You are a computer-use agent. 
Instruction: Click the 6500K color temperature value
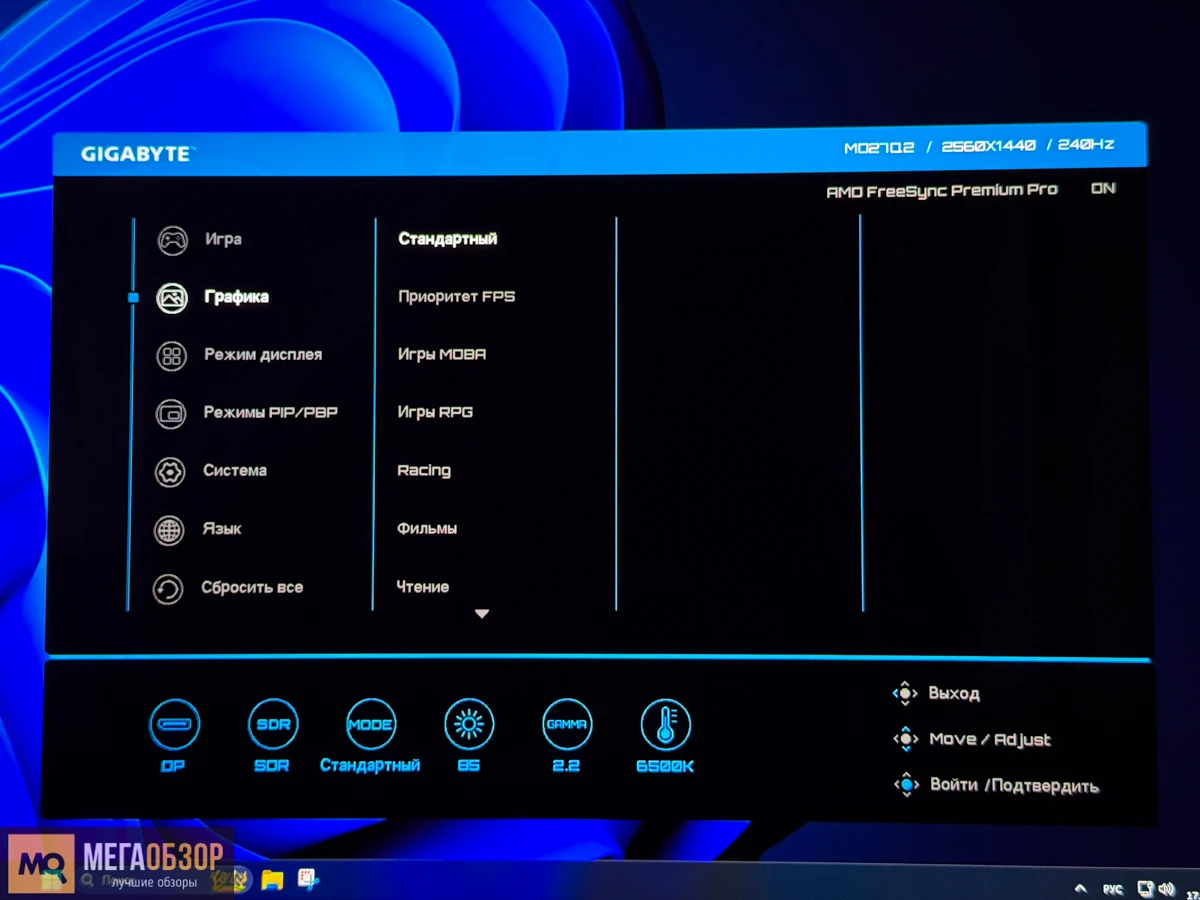[x=665, y=767]
